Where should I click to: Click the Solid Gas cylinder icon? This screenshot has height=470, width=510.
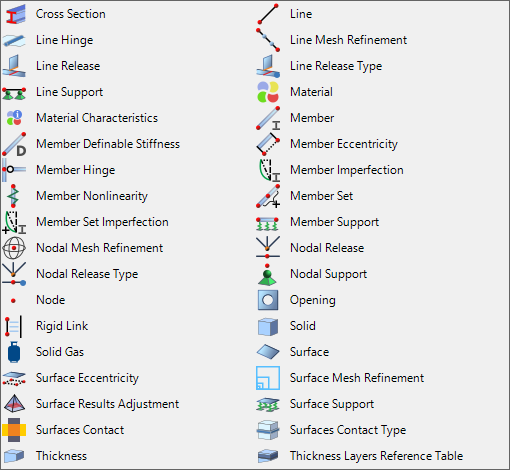(14, 352)
